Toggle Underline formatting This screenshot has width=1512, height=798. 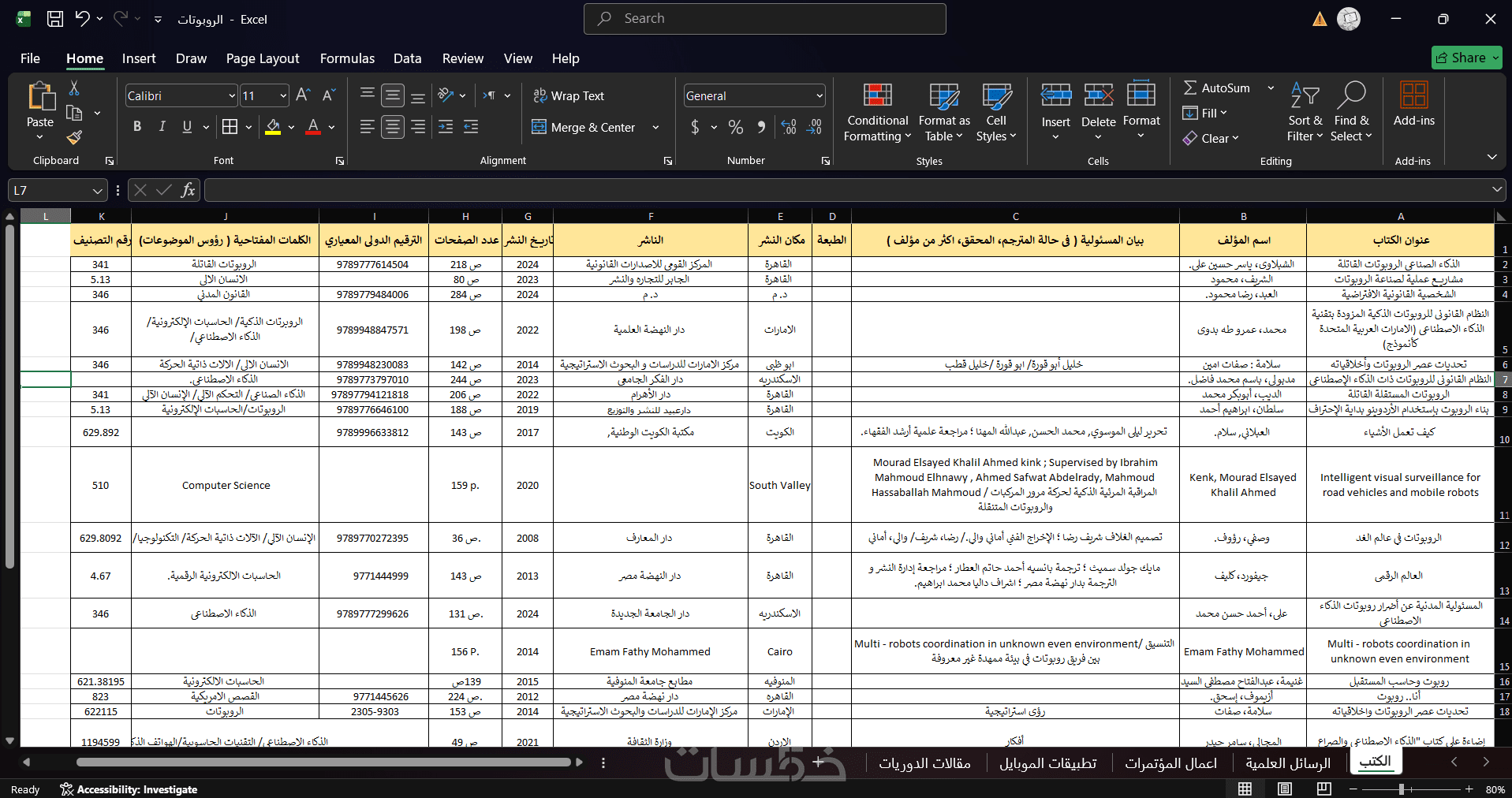pyautogui.click(x=187, y=127)
